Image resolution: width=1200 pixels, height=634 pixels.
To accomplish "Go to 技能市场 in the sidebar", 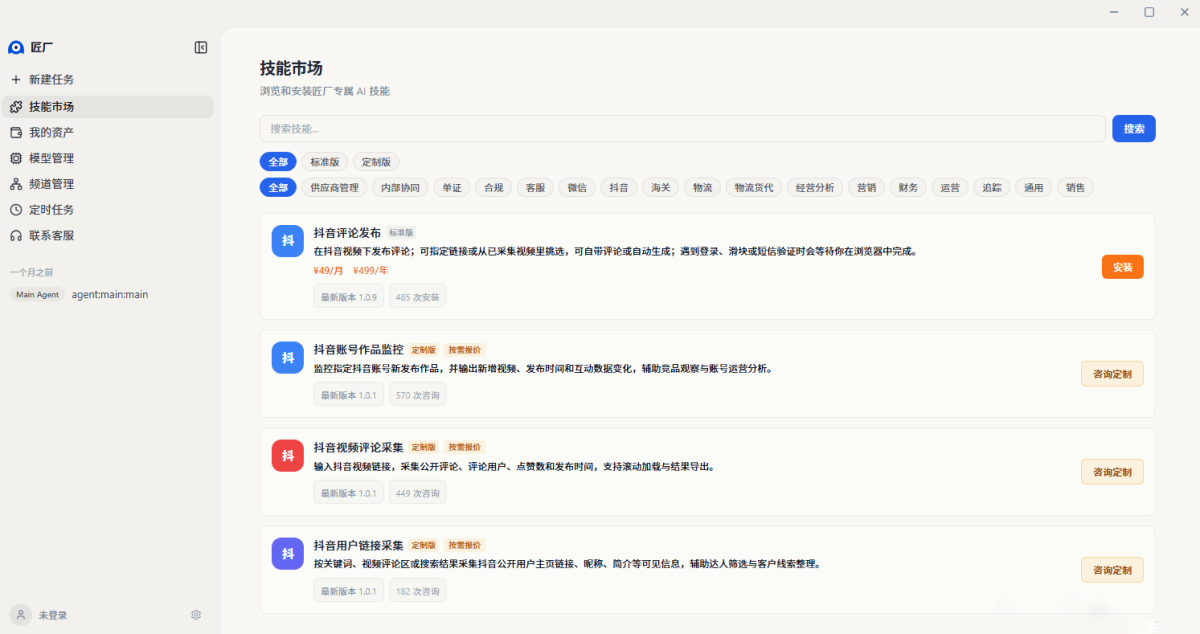I will tap(107, 107).
